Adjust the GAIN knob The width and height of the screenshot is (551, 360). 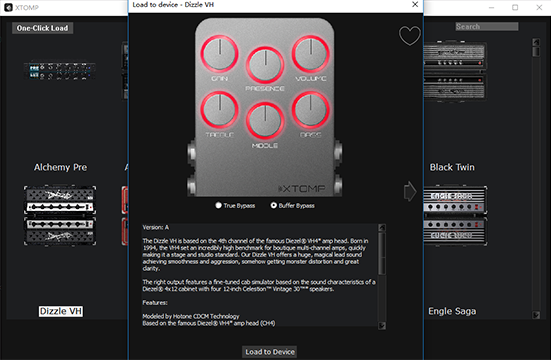220,54
